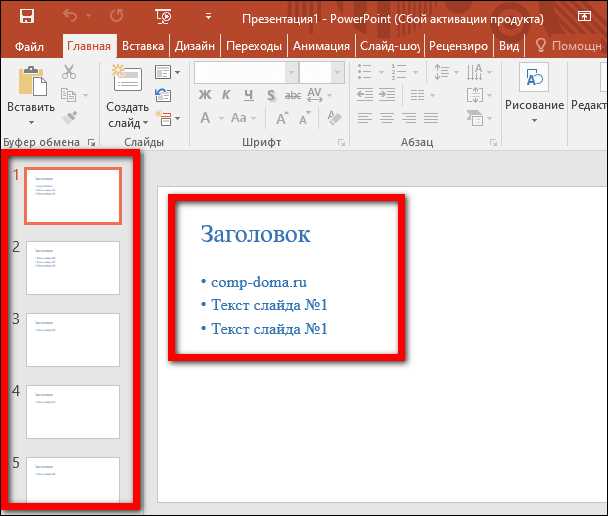Screen dimensions: 608x516
Task: Open the Анимация tab
Action: pos(321,46)
